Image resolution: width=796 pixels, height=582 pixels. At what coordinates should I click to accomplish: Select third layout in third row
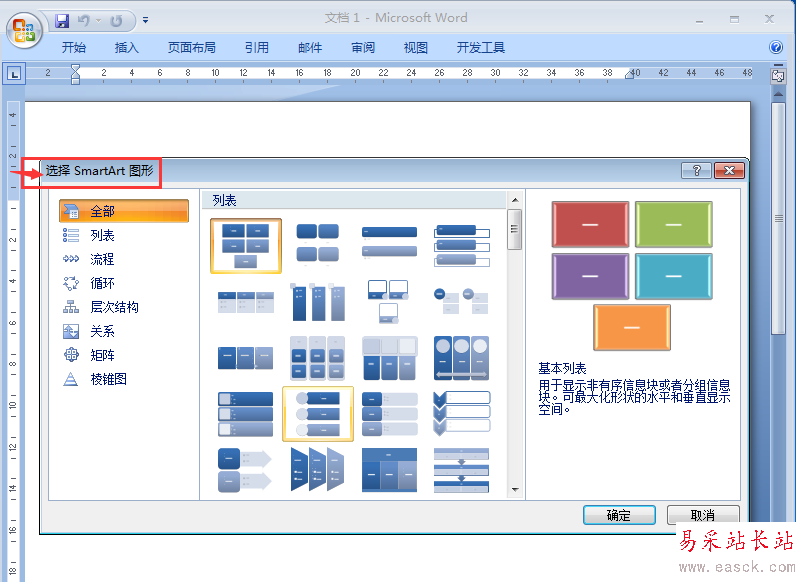(389, 358)
